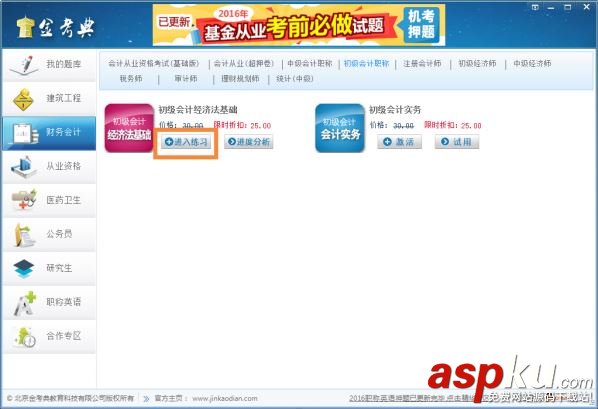This screenshot has width=598, height=409.
Task: Select the 初级会计职称 tab
Action: [366, 64]
